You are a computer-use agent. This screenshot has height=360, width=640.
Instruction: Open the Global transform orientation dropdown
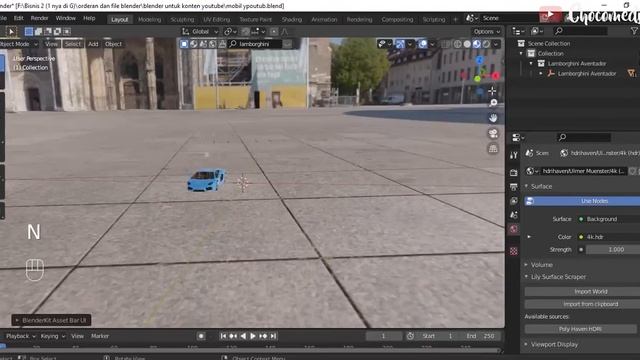click(x=200, y=31)
